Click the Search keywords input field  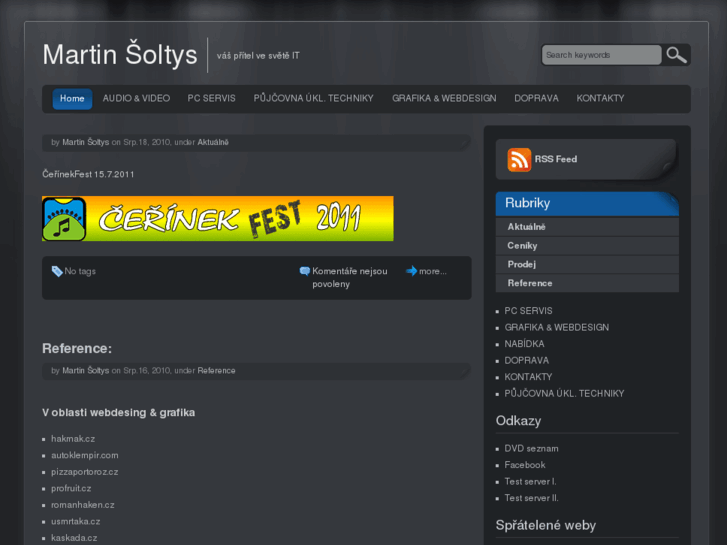click(x=601, y=55)
